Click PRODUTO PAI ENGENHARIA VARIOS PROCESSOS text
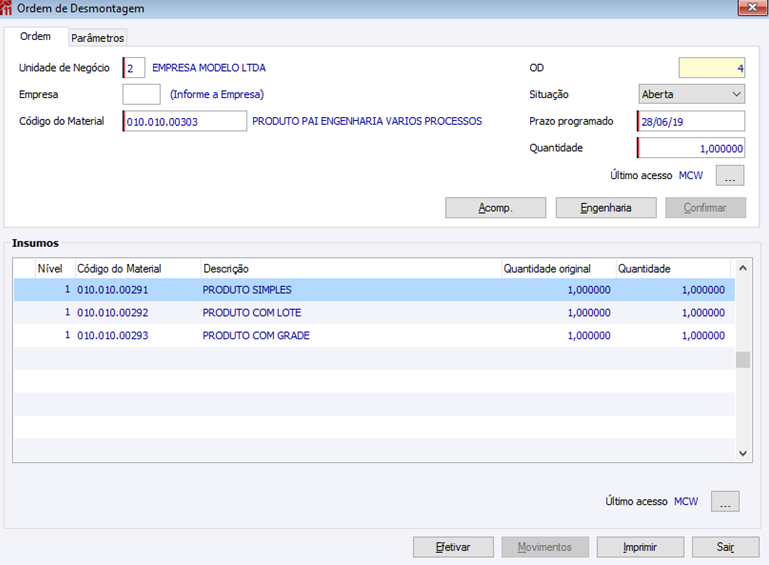769x565 pixels. pyautogui.click(x=367, y=121)
